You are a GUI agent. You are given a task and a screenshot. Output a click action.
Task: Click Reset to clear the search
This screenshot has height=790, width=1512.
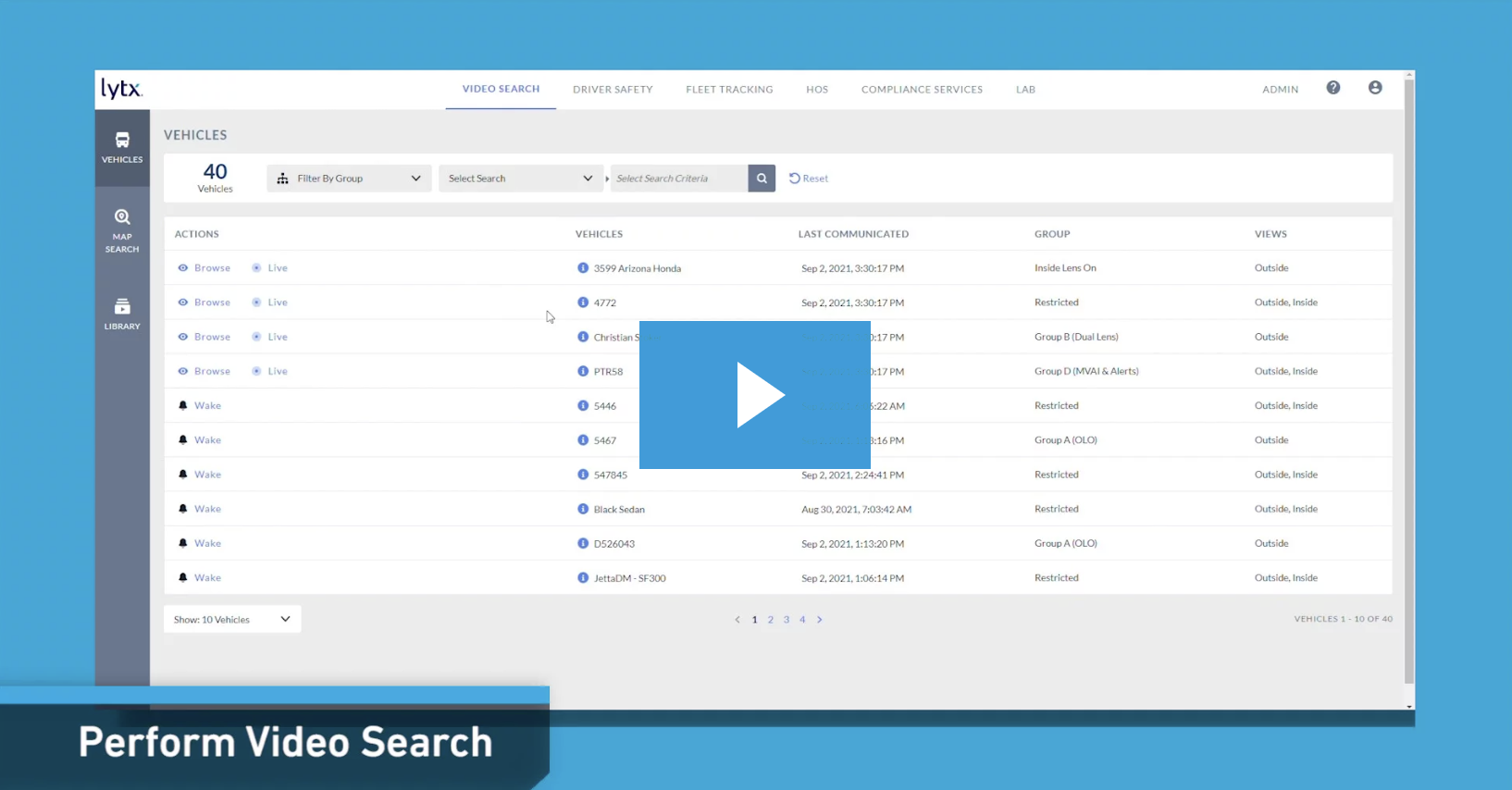(x=809, y=179)
